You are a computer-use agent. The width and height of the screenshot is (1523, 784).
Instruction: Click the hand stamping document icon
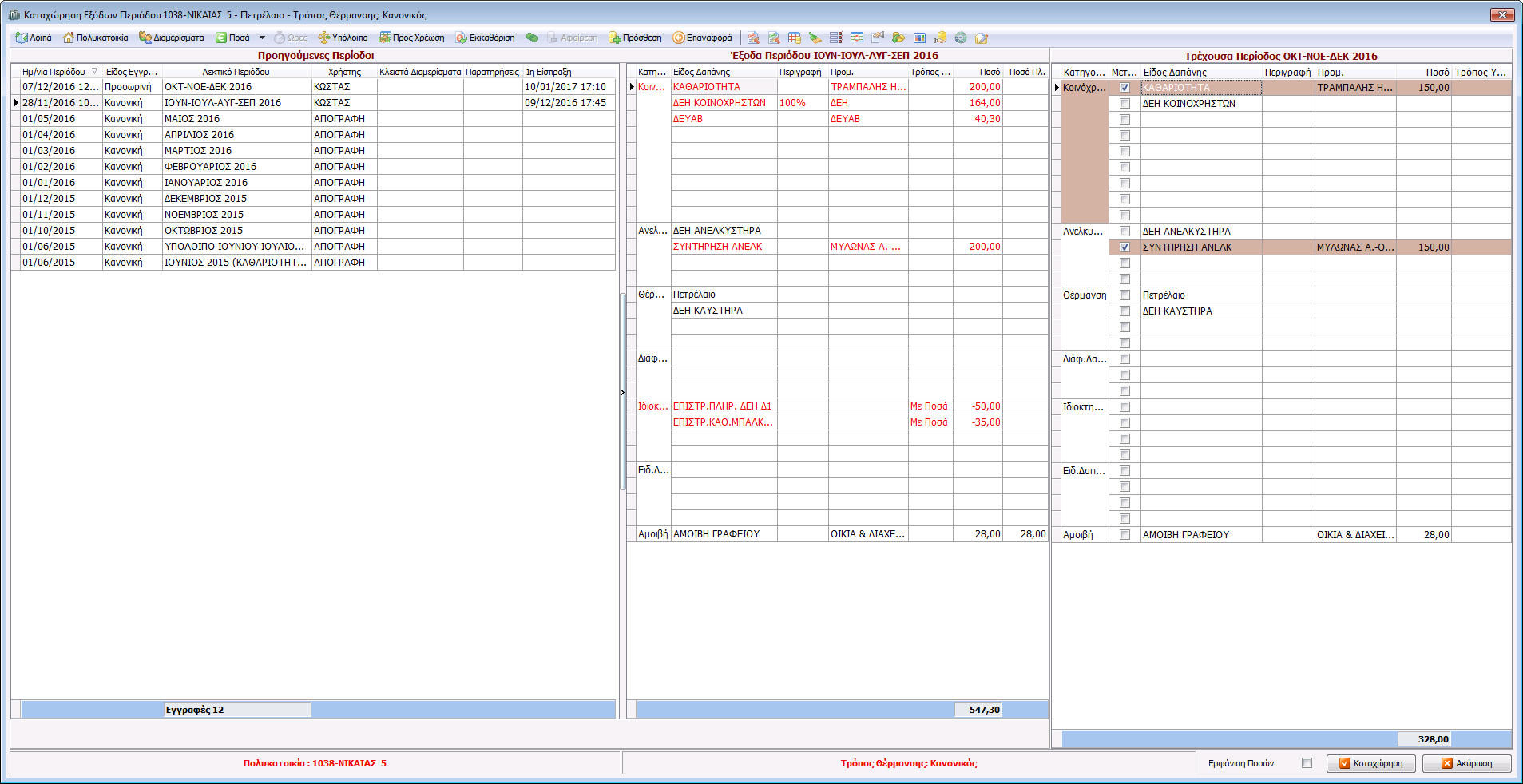878,38
